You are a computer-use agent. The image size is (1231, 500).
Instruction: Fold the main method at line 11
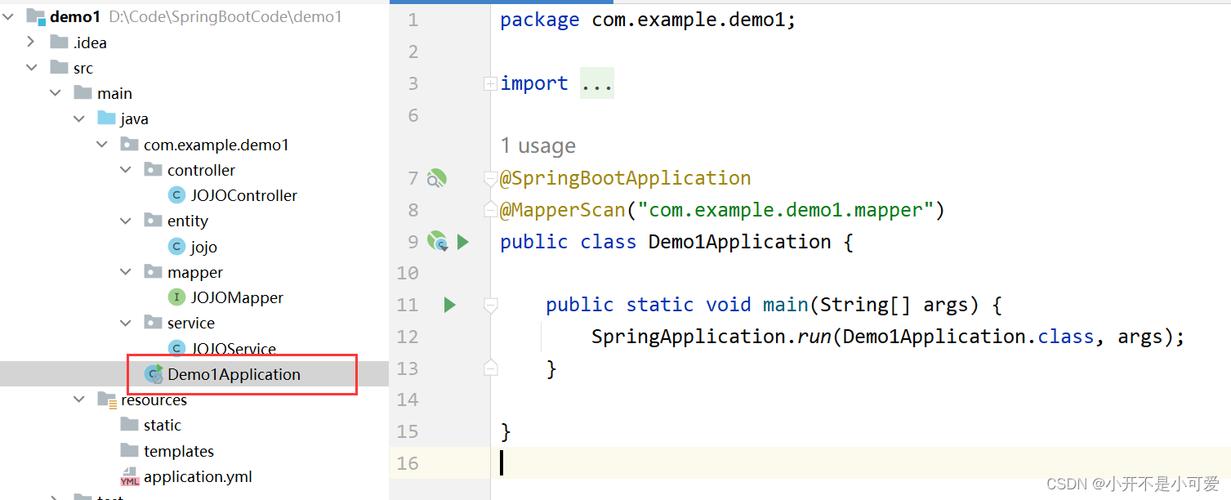(491, 305)
